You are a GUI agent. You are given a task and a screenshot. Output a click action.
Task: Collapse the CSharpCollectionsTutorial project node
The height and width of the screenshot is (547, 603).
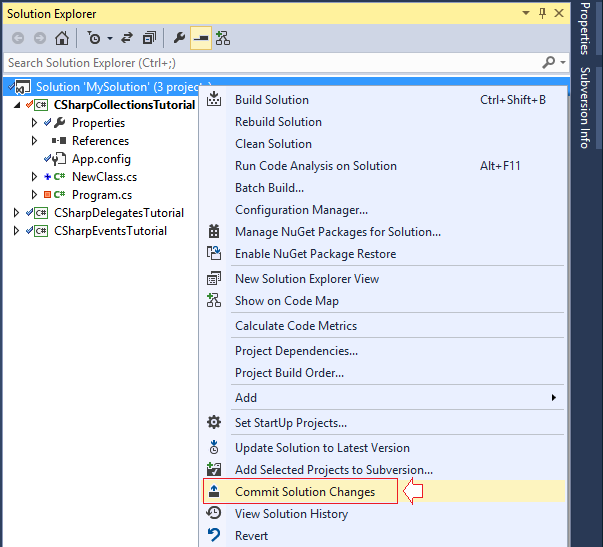click(x=16, y=105)
